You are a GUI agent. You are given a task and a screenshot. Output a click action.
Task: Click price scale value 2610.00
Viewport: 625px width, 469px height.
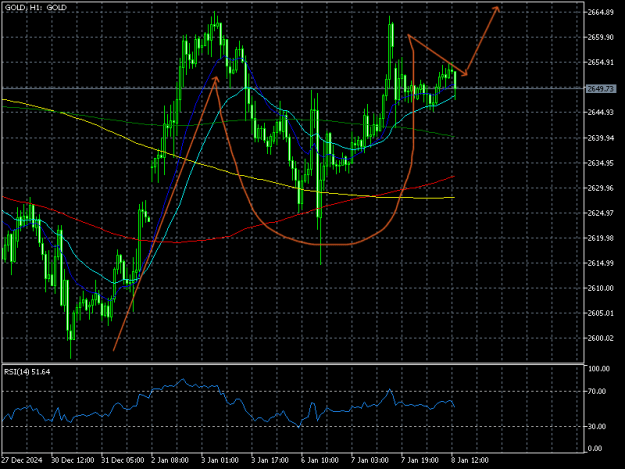(x=601, y=288)
